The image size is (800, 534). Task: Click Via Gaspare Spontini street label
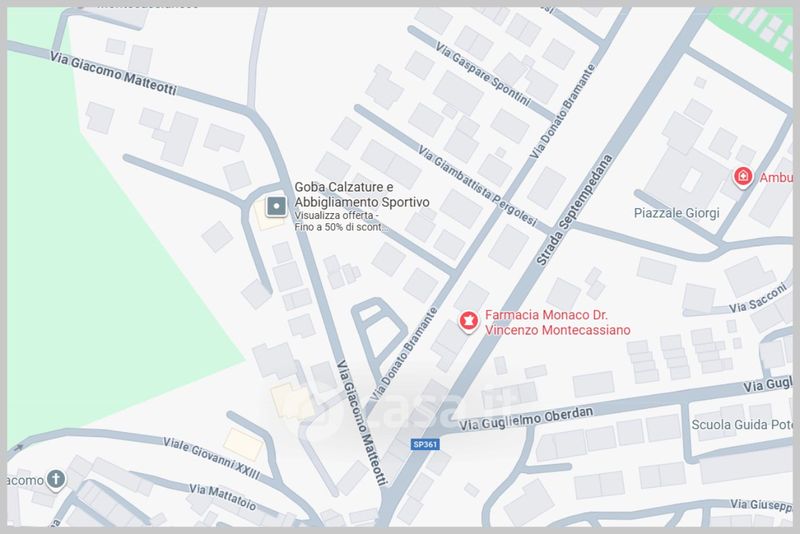(x=483, y=74)
